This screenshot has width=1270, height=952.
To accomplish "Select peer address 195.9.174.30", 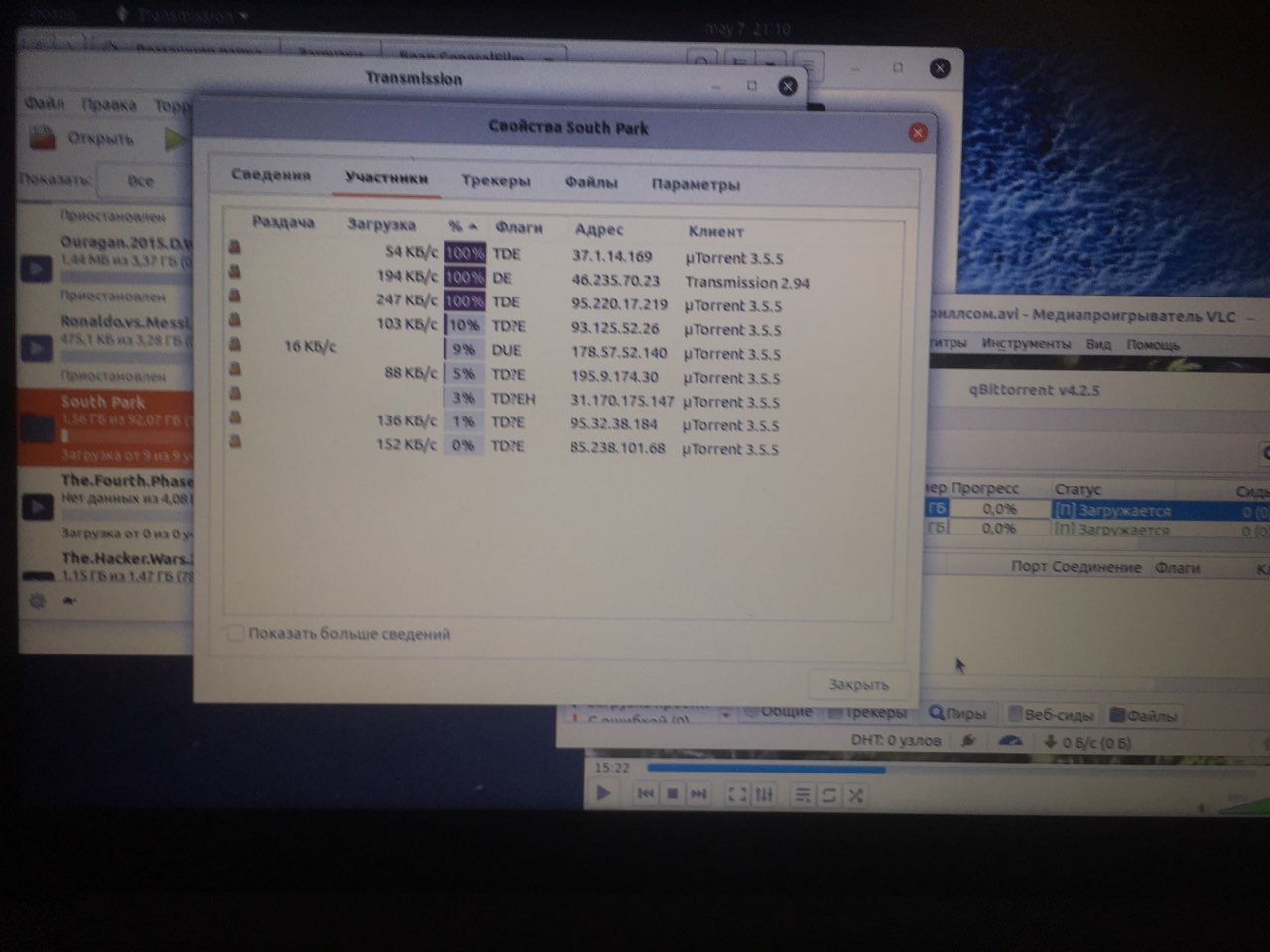I will click(x=614, y=376).
